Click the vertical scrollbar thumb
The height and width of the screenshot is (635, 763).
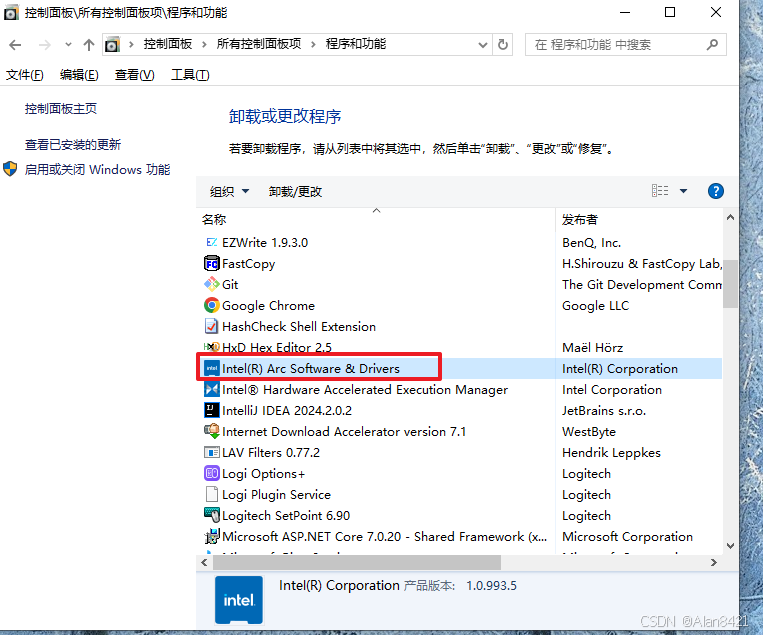(x=730, y=284)
